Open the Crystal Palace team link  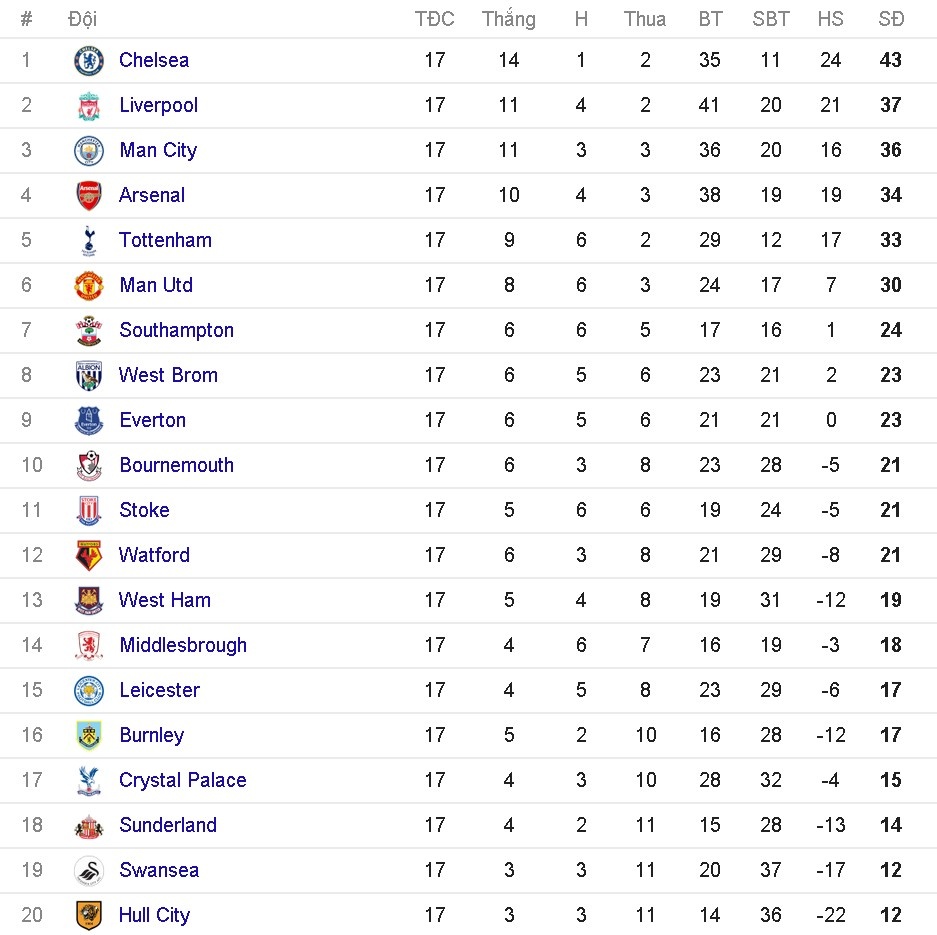(x=182, y=780)
